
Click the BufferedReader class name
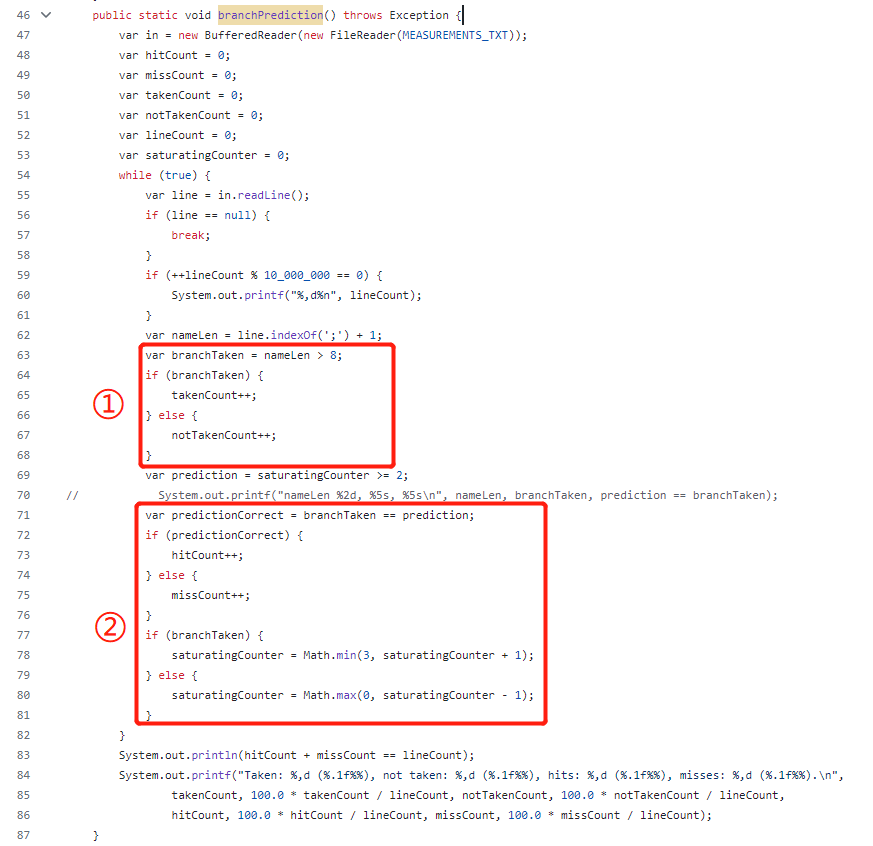(x=251, y=35)
